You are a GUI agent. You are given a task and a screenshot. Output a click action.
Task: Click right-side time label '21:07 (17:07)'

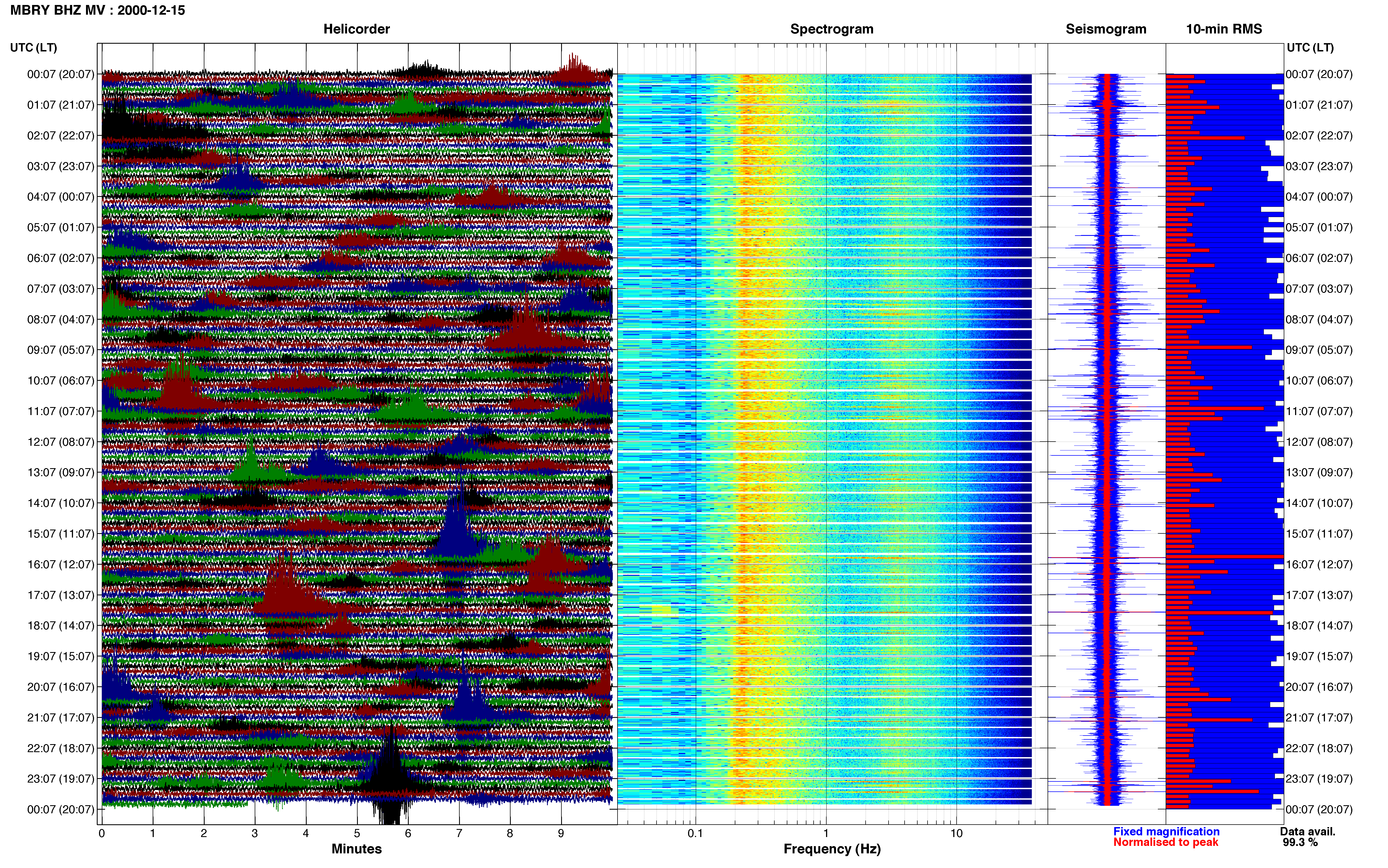(1319, 717)
